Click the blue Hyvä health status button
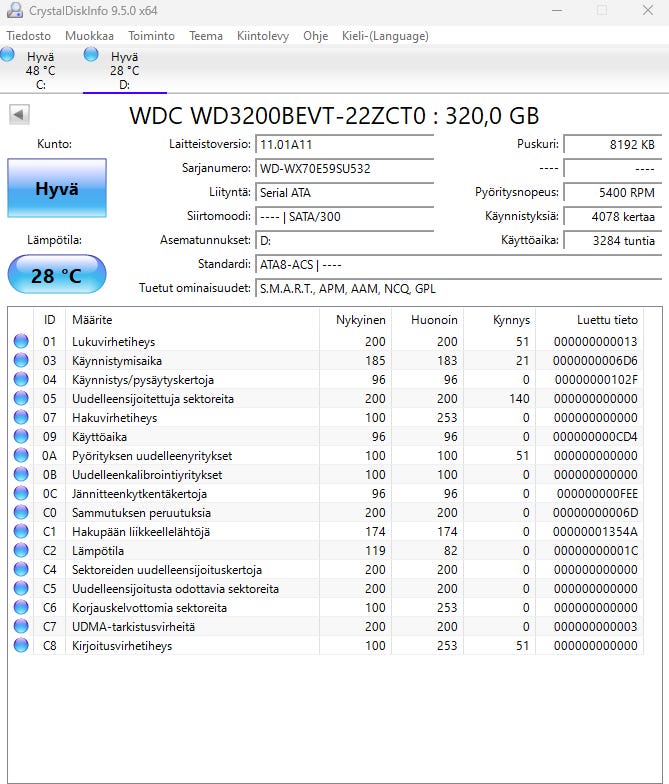 coord(57,188)
